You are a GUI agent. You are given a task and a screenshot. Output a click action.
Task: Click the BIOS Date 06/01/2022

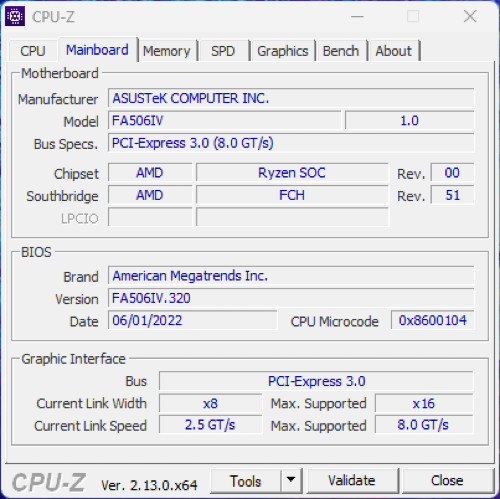pos(192,320)
